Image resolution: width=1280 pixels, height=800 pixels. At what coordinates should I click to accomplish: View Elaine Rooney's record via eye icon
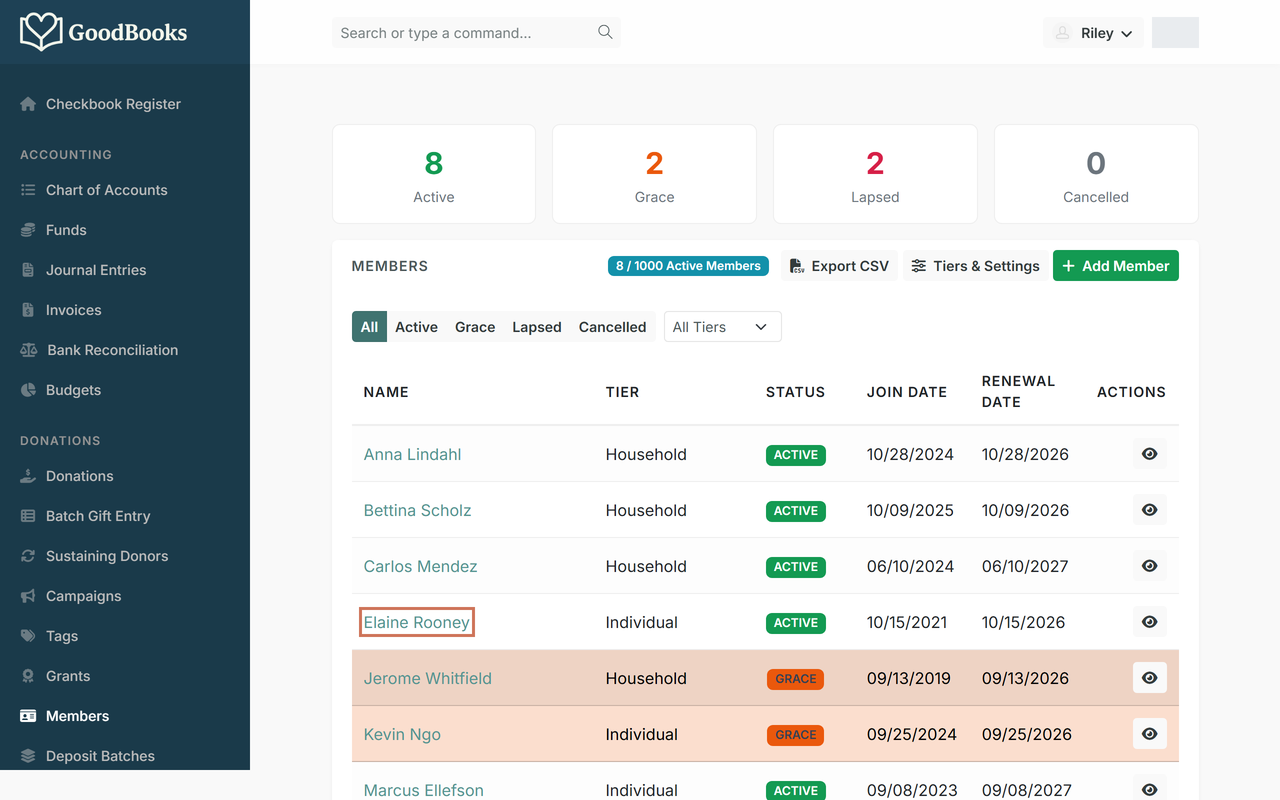tap(1150, 622)
